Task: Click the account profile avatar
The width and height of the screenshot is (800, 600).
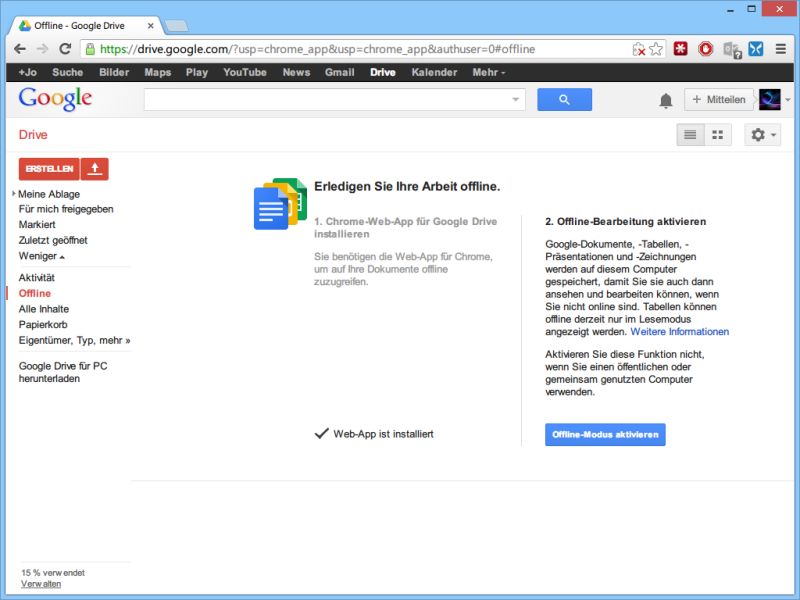Action: click(770, 99)
